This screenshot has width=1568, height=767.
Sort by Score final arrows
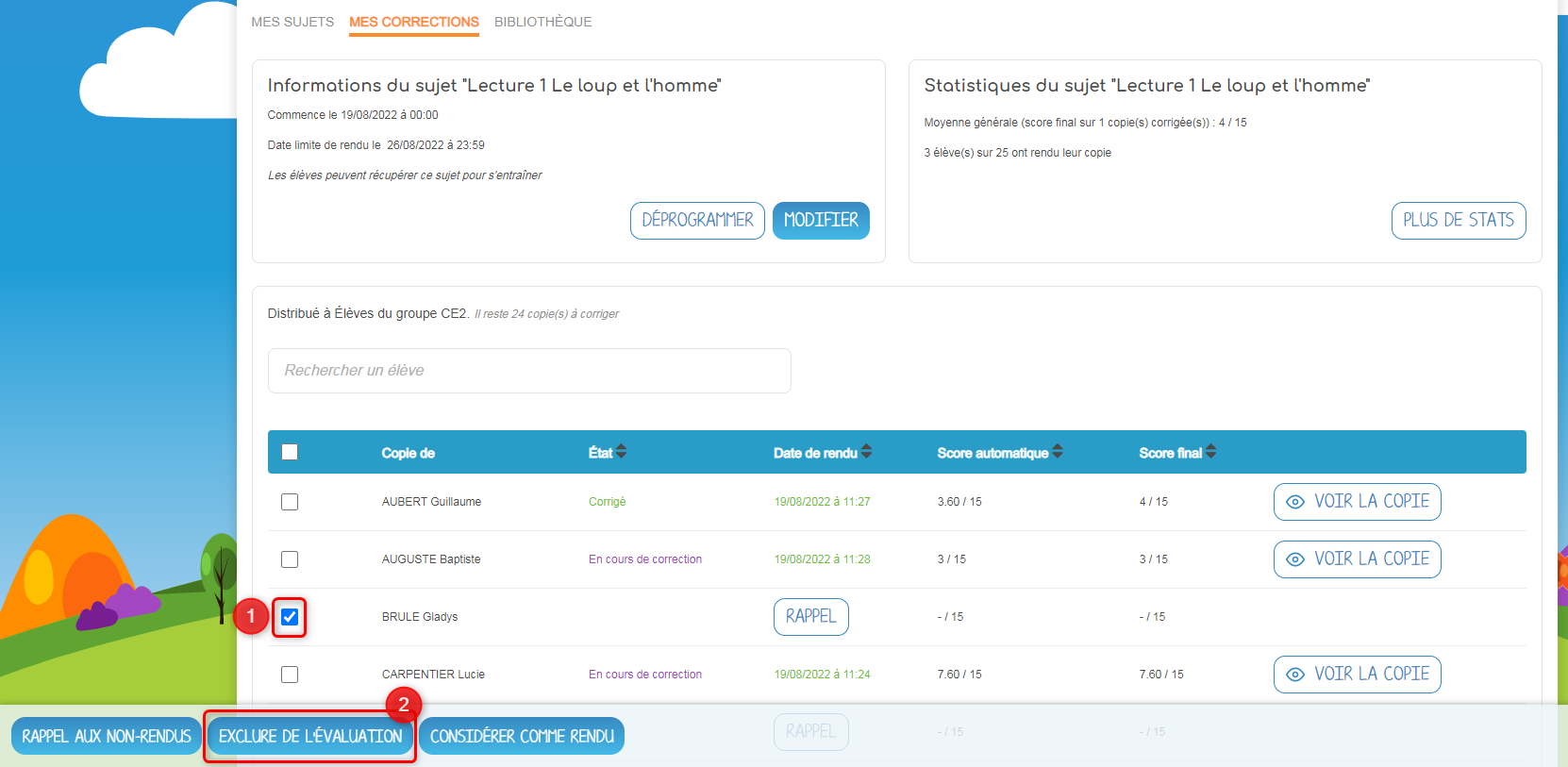coord(1210,452)
